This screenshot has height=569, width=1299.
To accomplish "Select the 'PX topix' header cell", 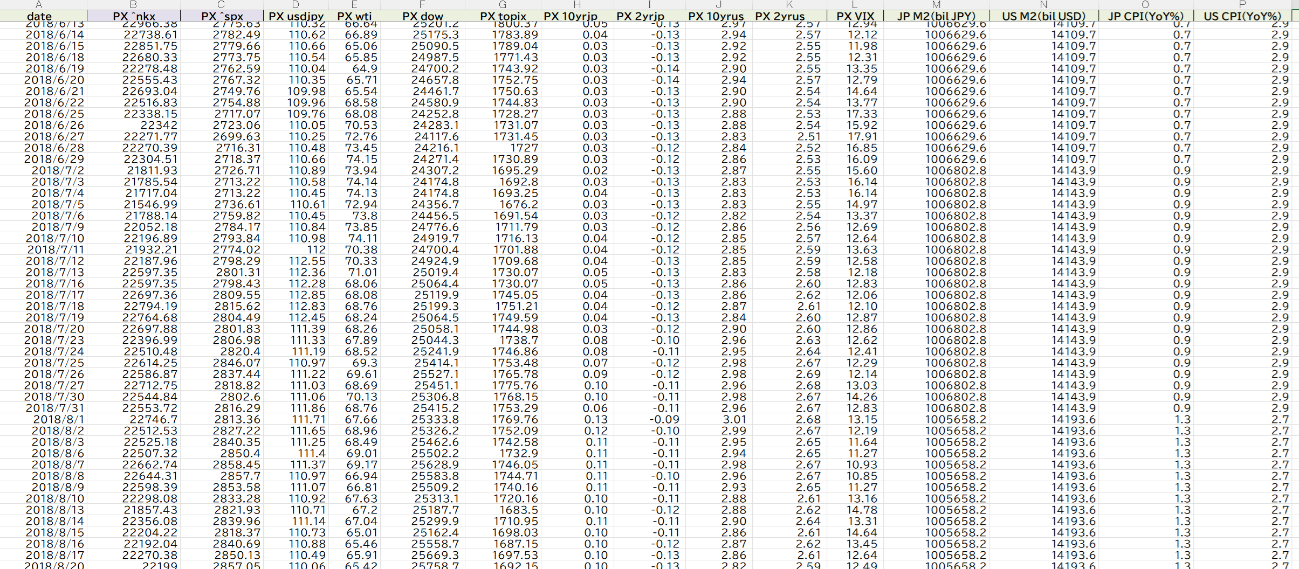I will pos(502,16).
